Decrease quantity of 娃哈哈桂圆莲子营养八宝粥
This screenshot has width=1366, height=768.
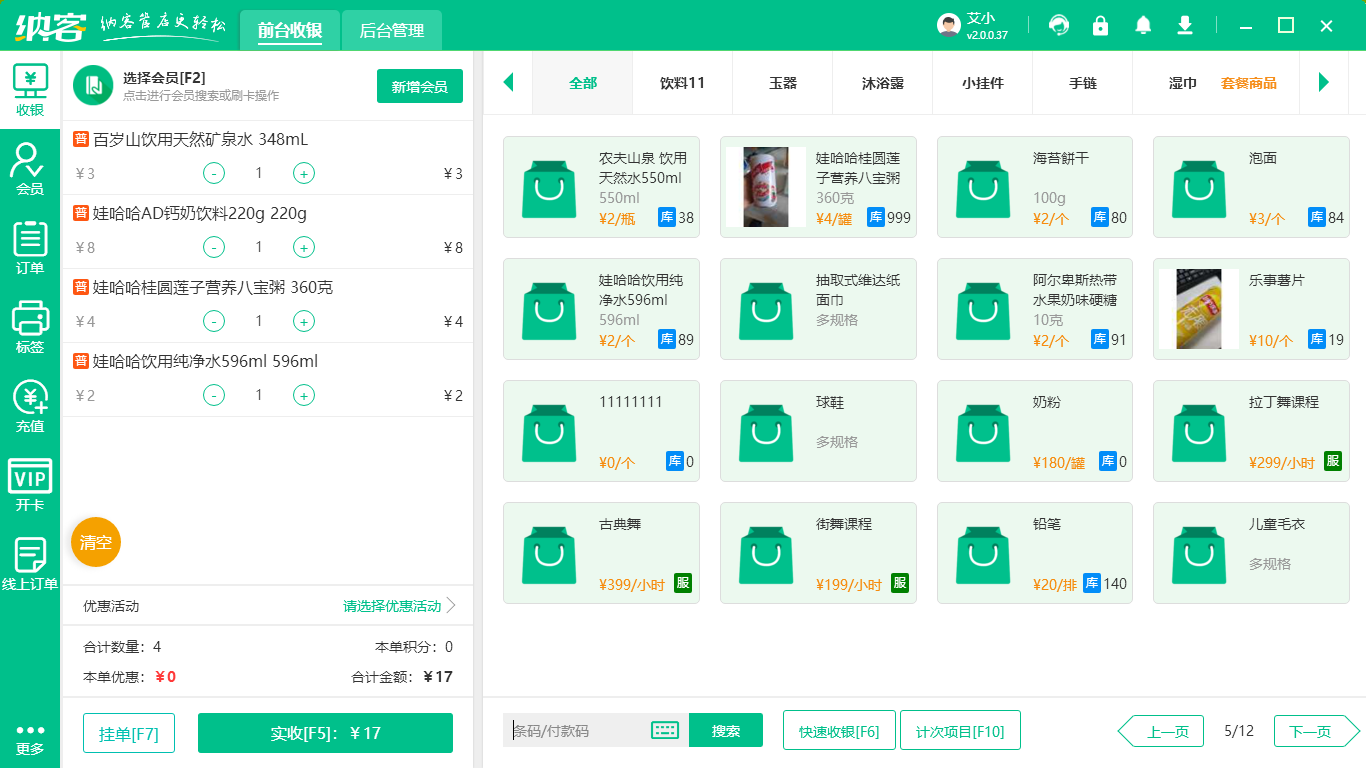click(x=214, y=321)
